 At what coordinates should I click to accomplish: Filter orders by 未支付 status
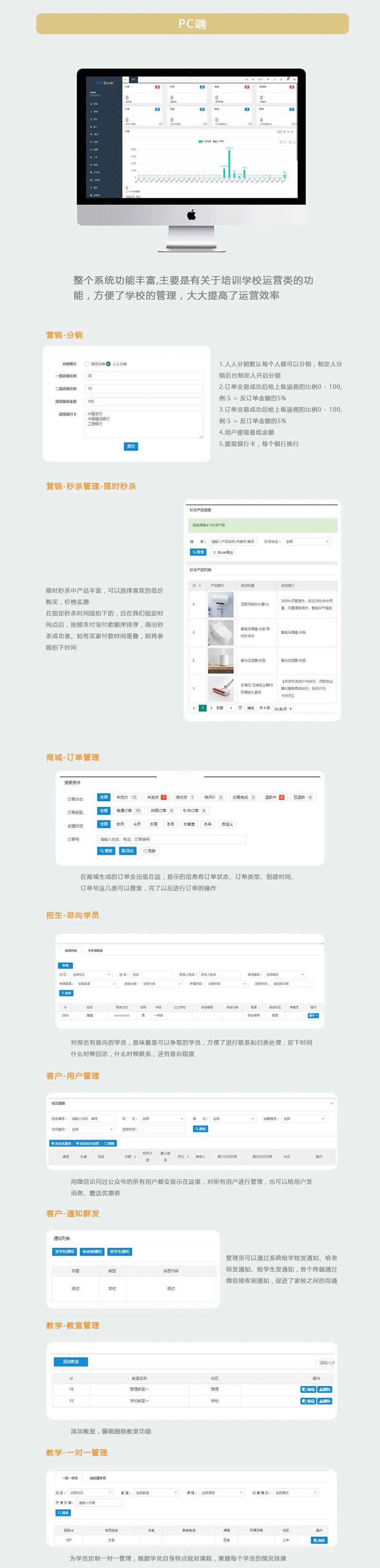[127, 797]
